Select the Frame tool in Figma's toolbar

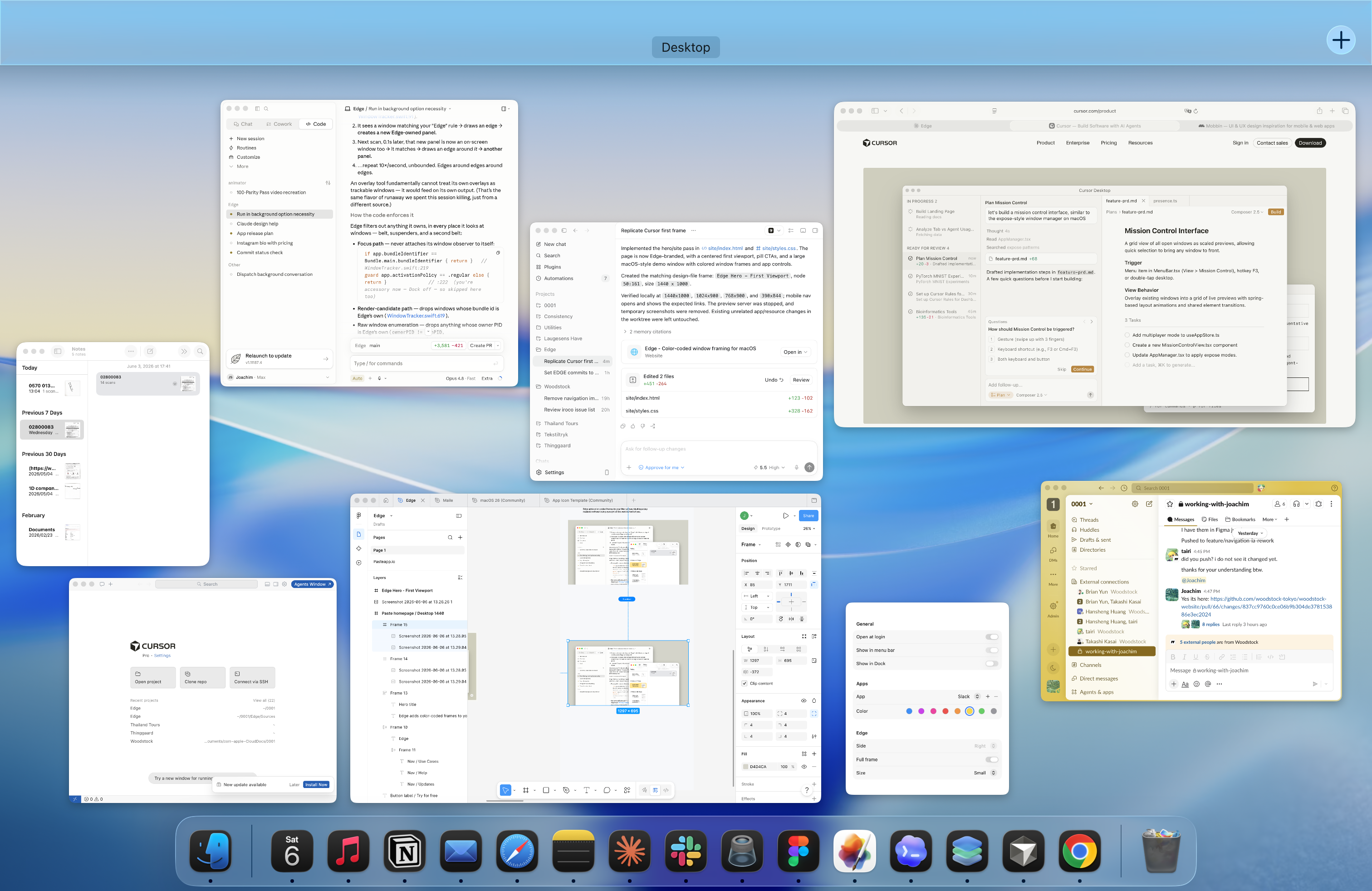tap(526, 790)
